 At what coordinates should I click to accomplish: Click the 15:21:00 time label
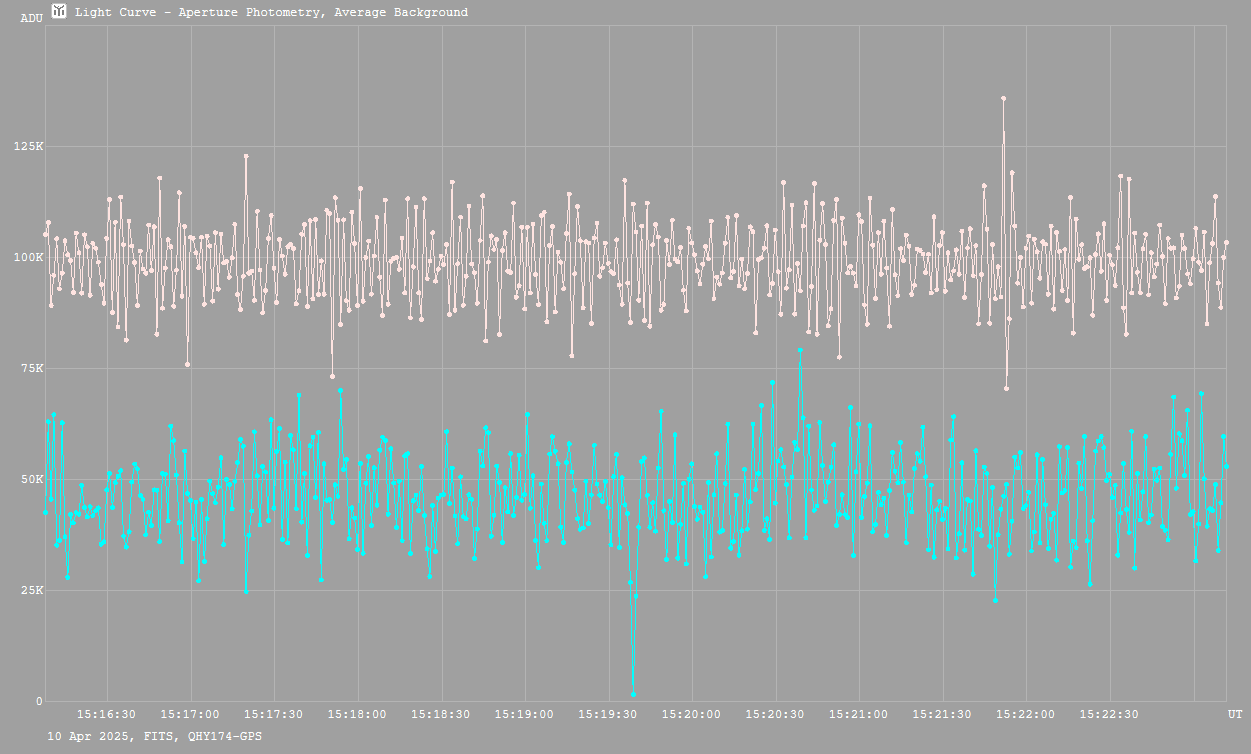[858, 714]
